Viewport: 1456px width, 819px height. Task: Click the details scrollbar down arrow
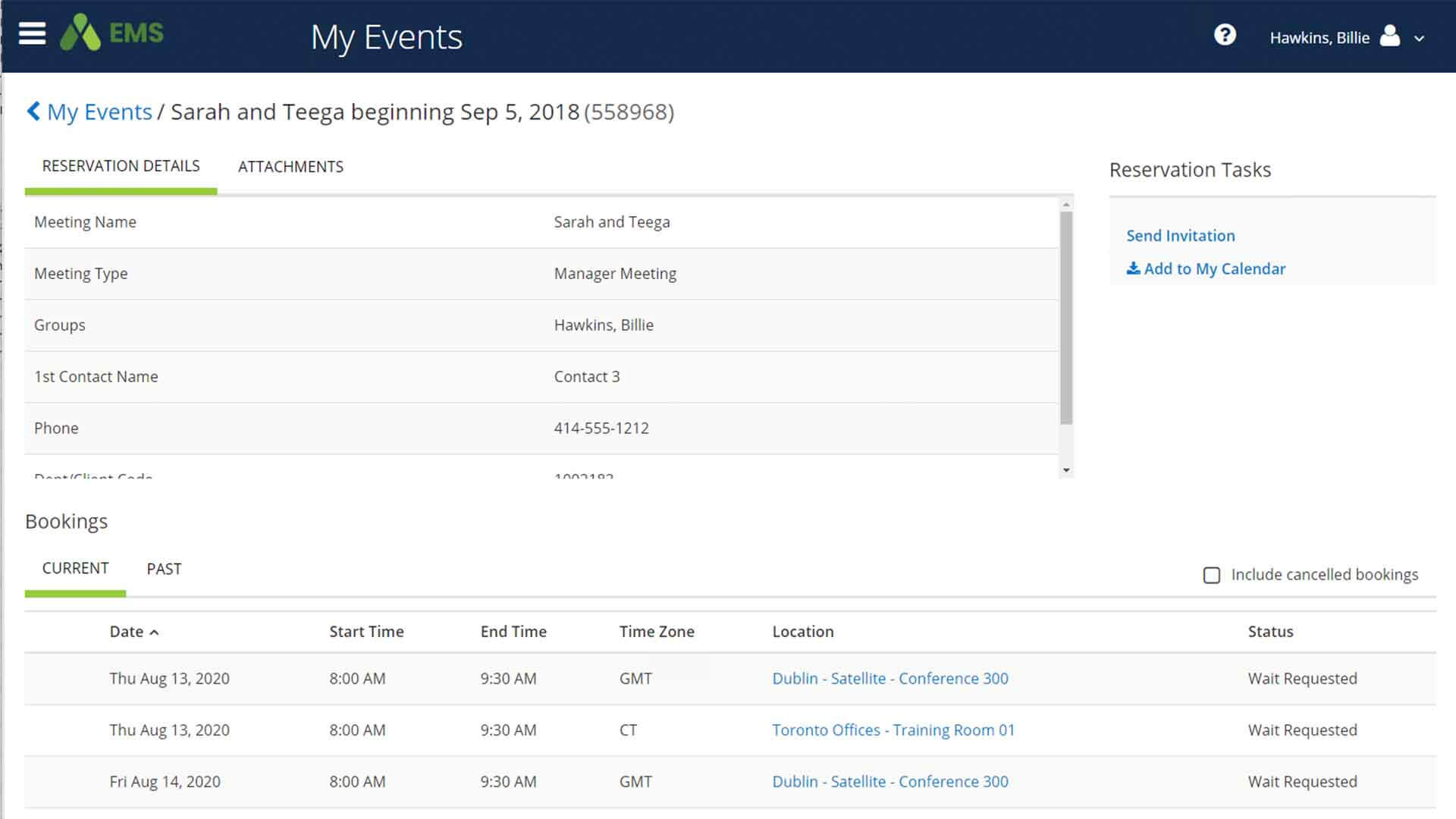(x=1066, y=470)
